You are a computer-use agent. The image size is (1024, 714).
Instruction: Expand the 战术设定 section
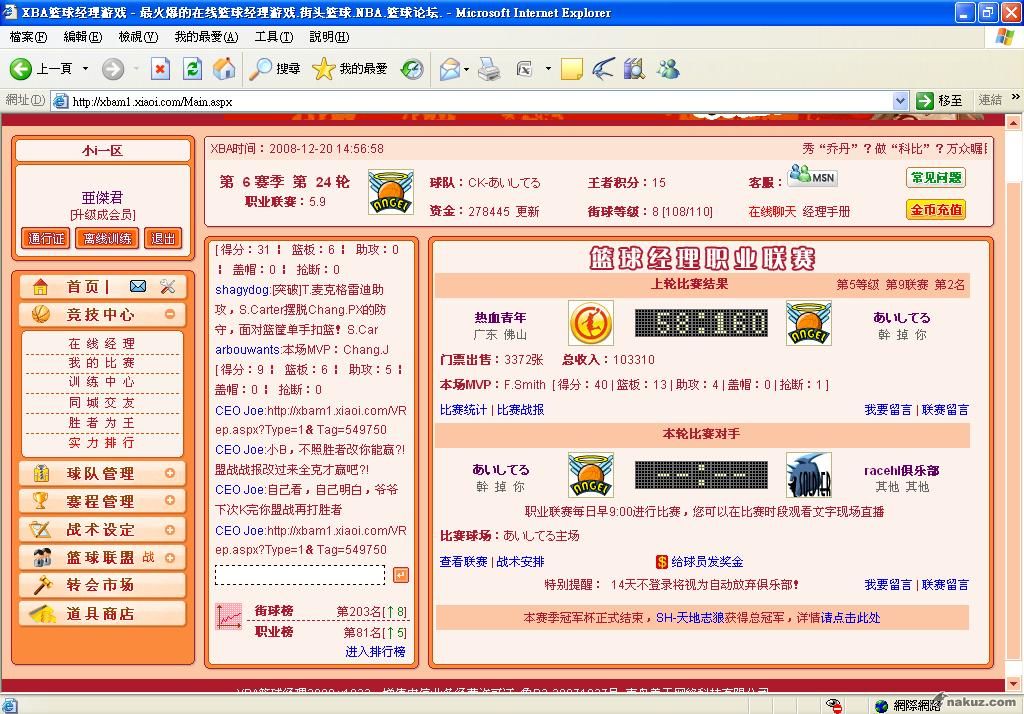[170, 529]
